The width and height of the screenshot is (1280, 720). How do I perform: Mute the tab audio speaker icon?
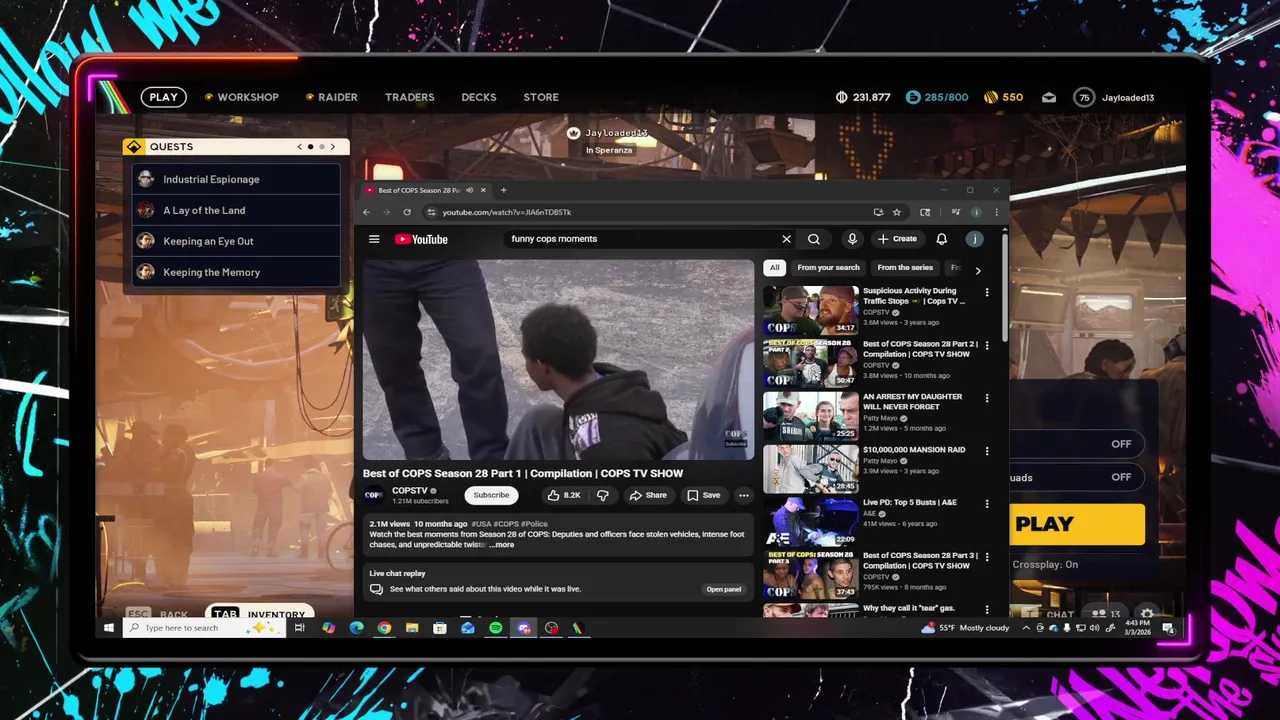[469, 190]
